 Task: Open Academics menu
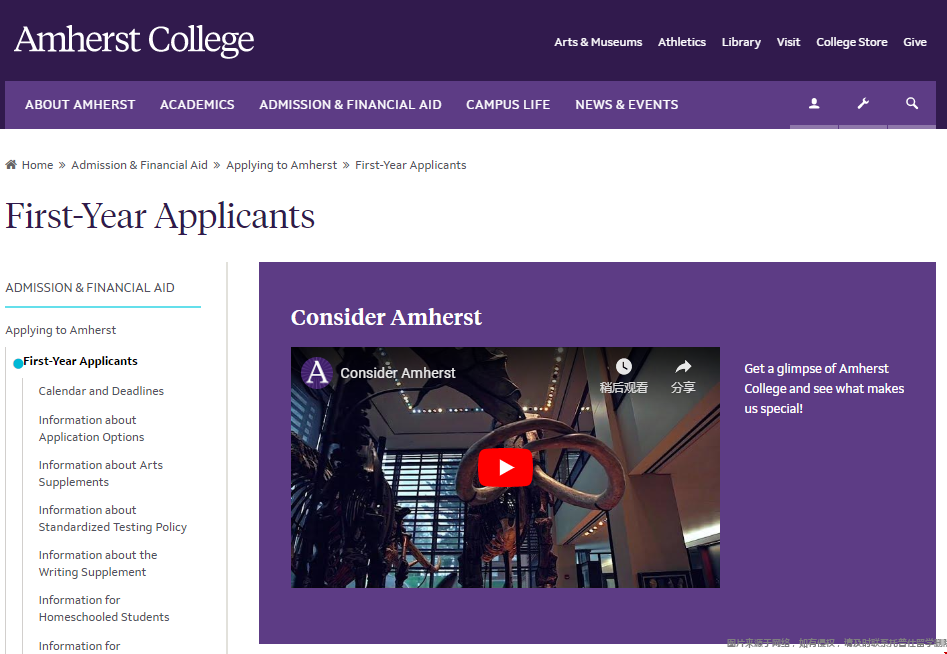click(197, 104)
